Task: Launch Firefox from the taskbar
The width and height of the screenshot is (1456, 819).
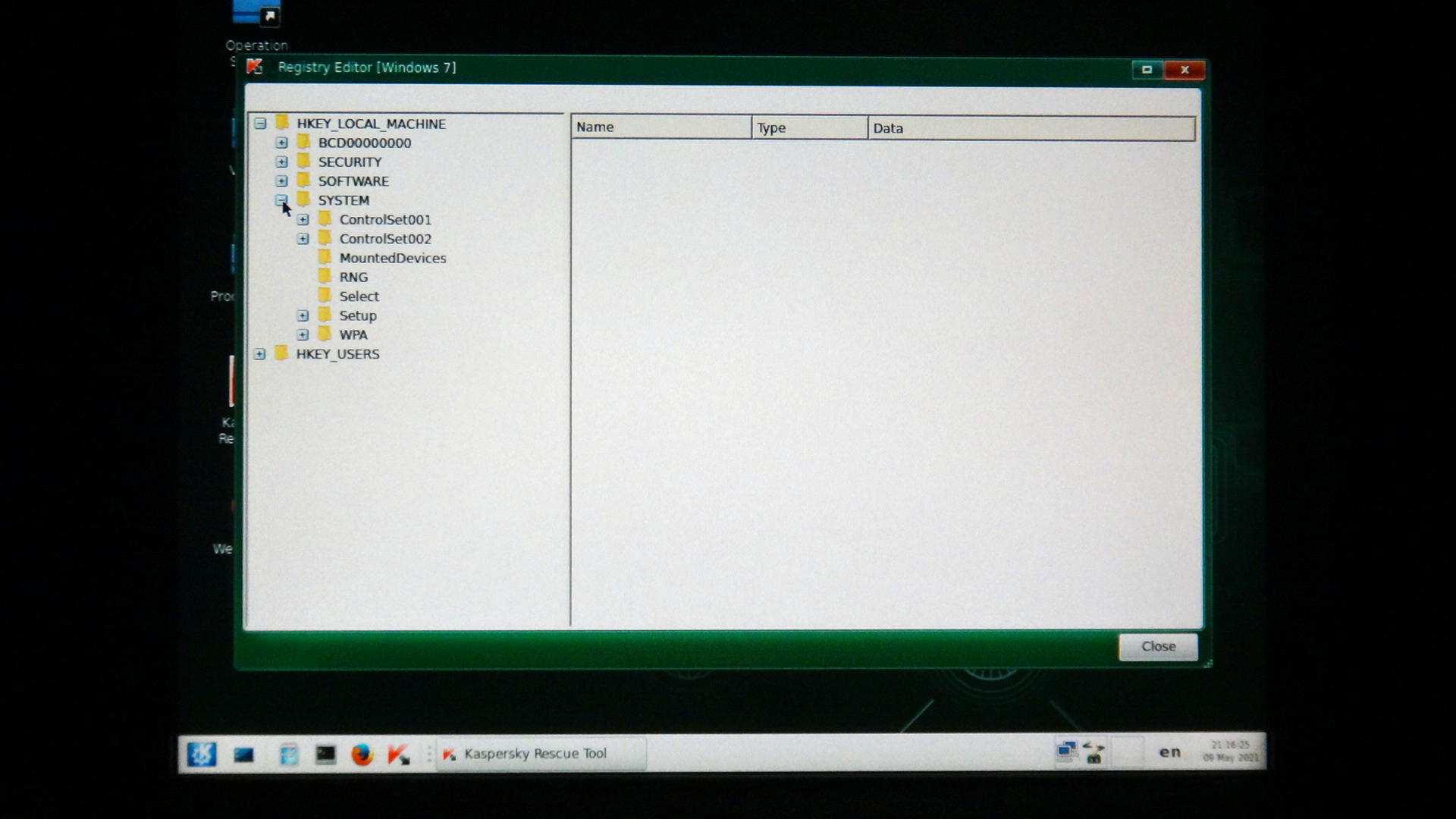Action: pyautogui.click(x=362, y=755)
